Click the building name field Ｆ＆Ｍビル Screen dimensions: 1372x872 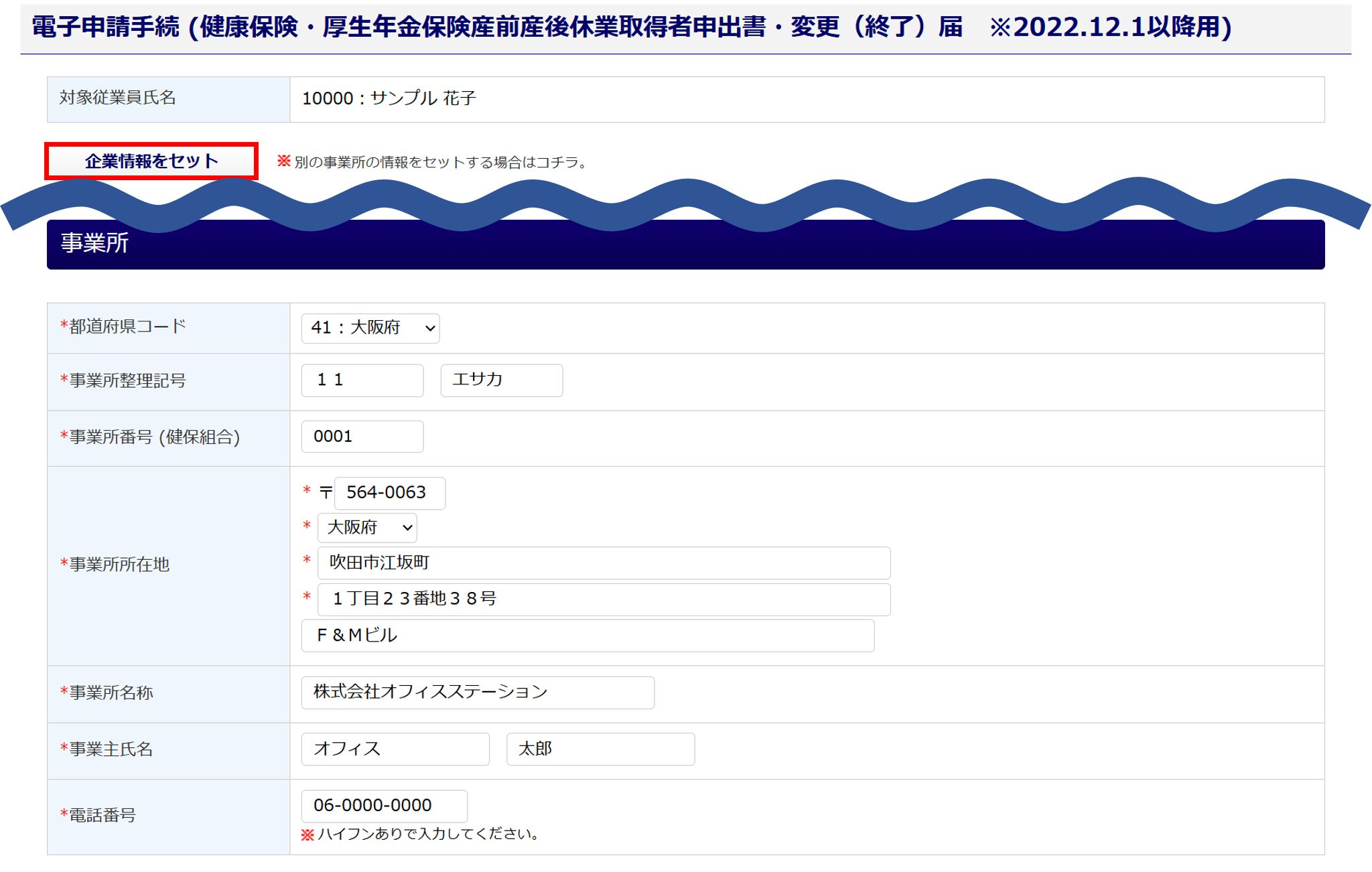click(x=588, y=636)
